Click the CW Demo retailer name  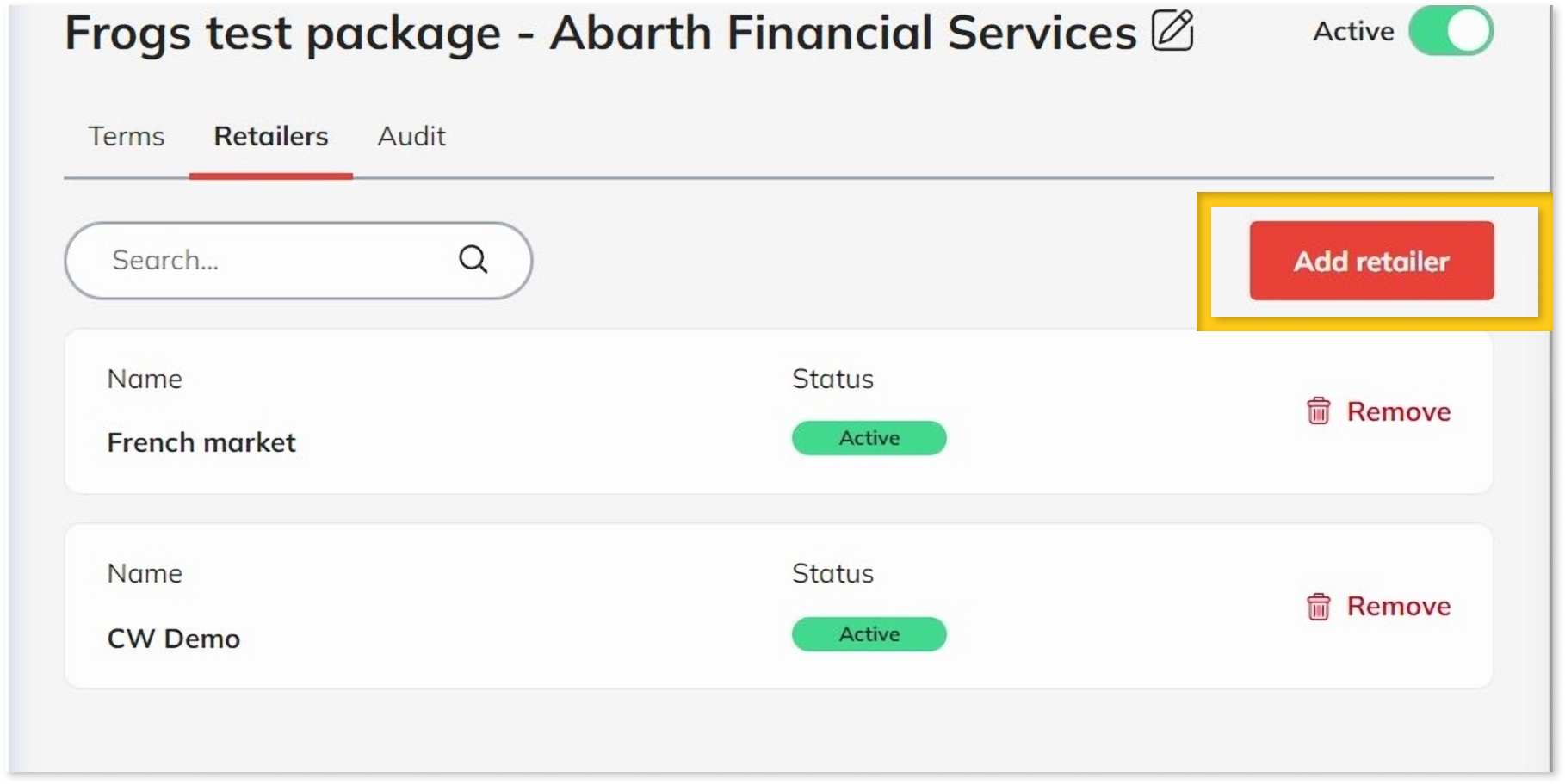tap(174, 639)
